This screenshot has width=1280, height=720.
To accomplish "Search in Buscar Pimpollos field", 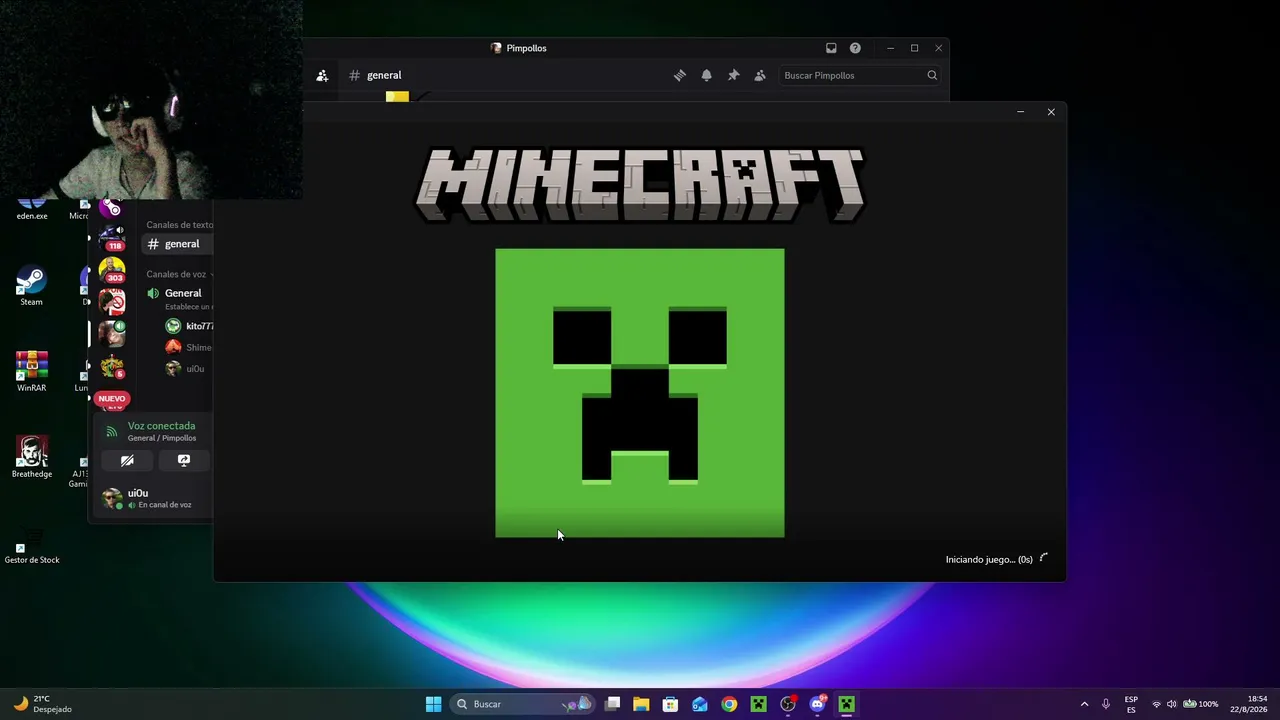I will click(860, 75).
